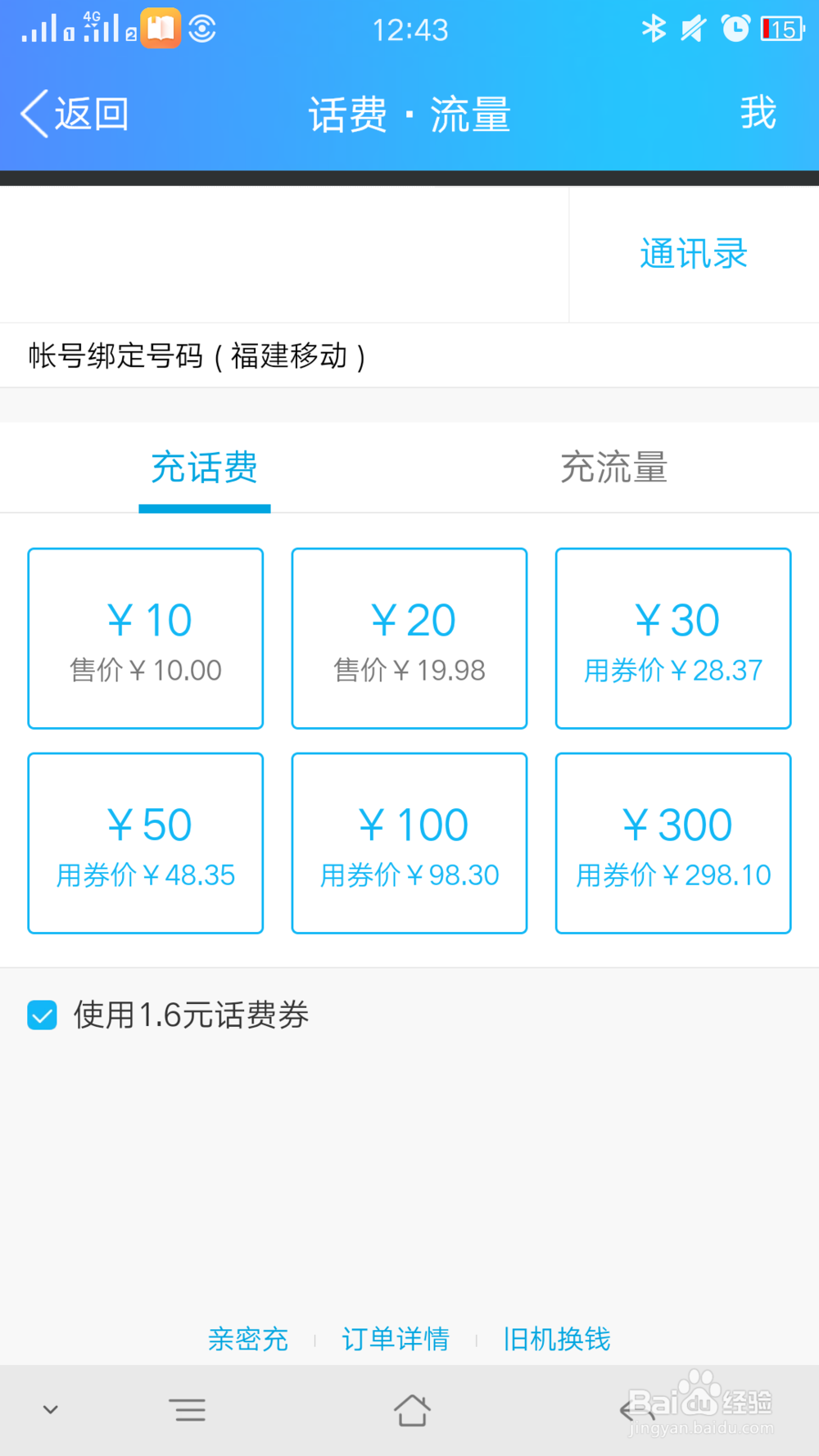The height and width of the screenshot is (1456, 819).
Task: Collapse navigation bar with down chevron
Action: tap(51, 1410)
